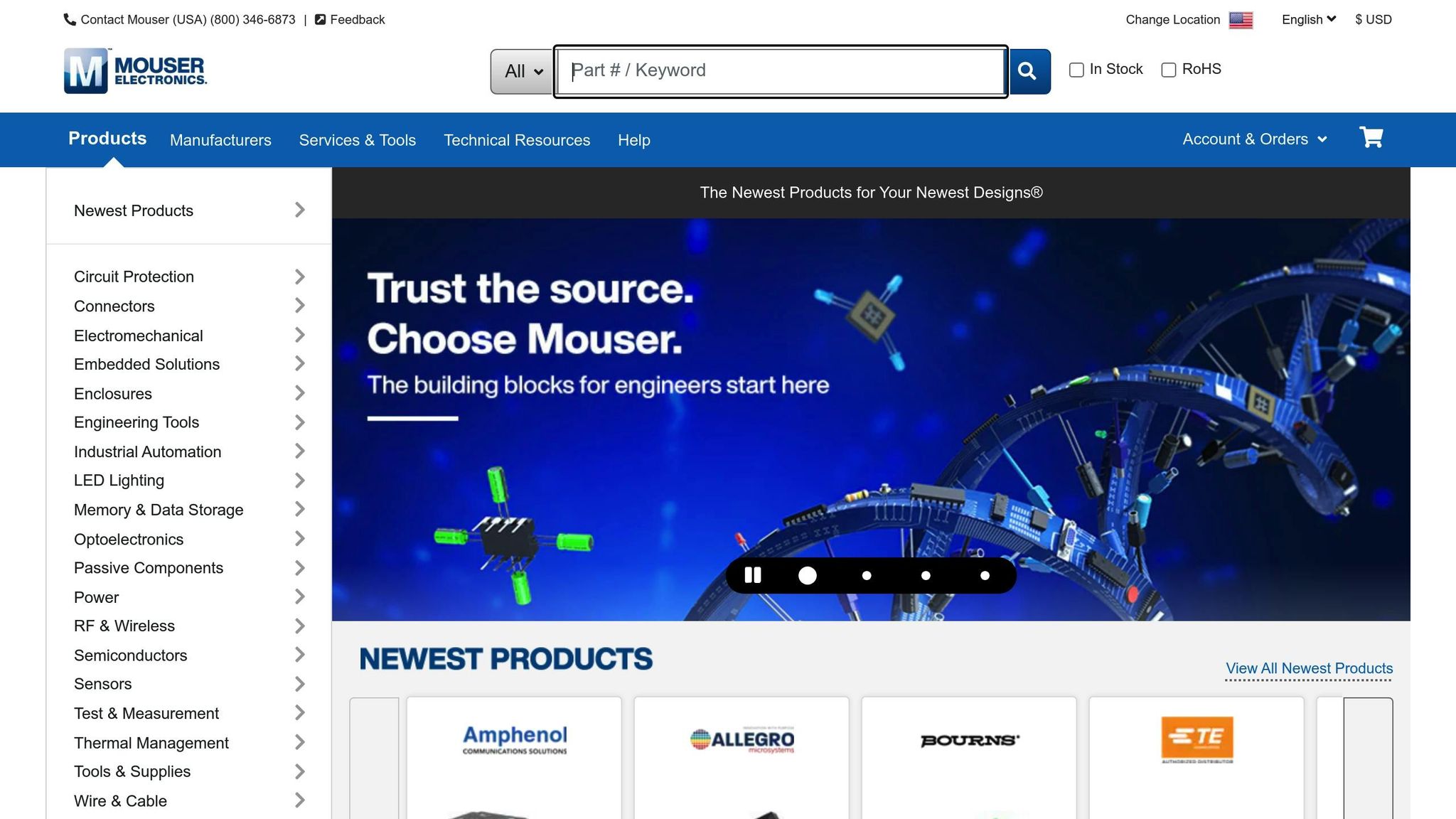
Task: Open the TE Connectivity product card
Action: pyautogui.click(x=1197, y=758)
